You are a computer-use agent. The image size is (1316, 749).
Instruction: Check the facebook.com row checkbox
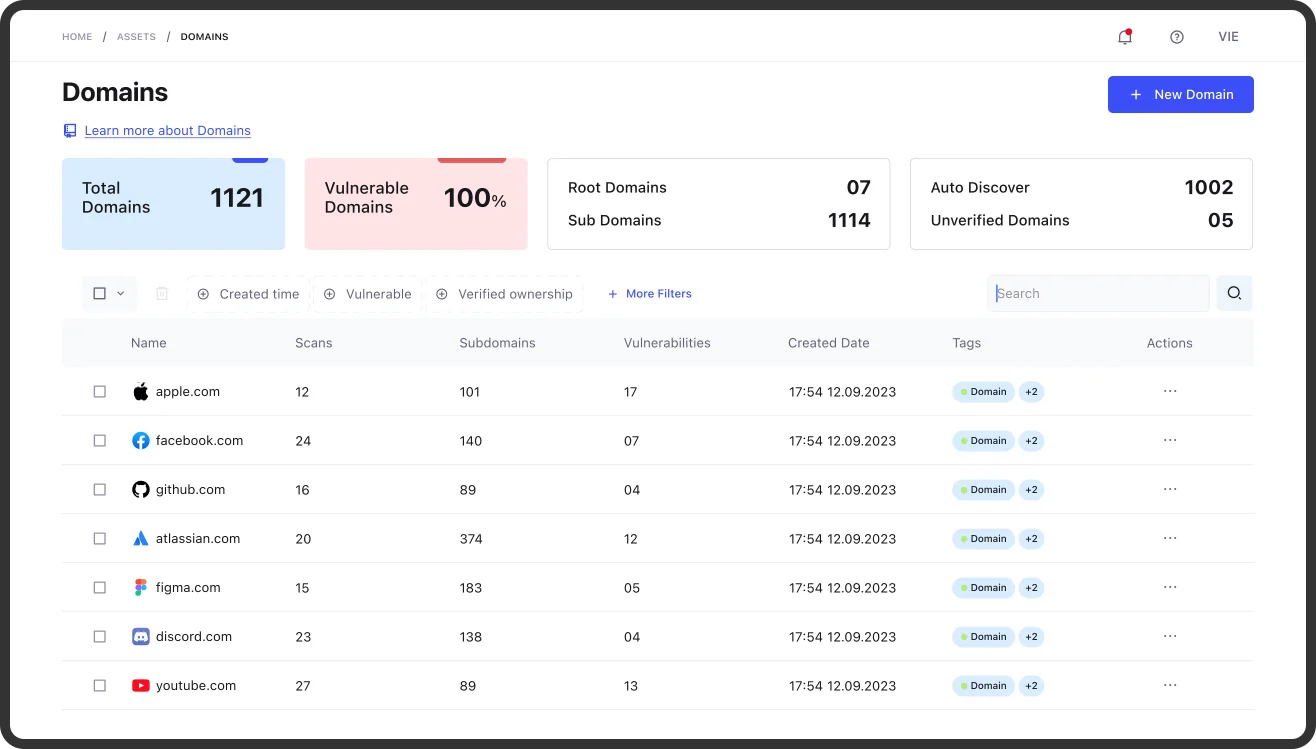coord(100,441)
